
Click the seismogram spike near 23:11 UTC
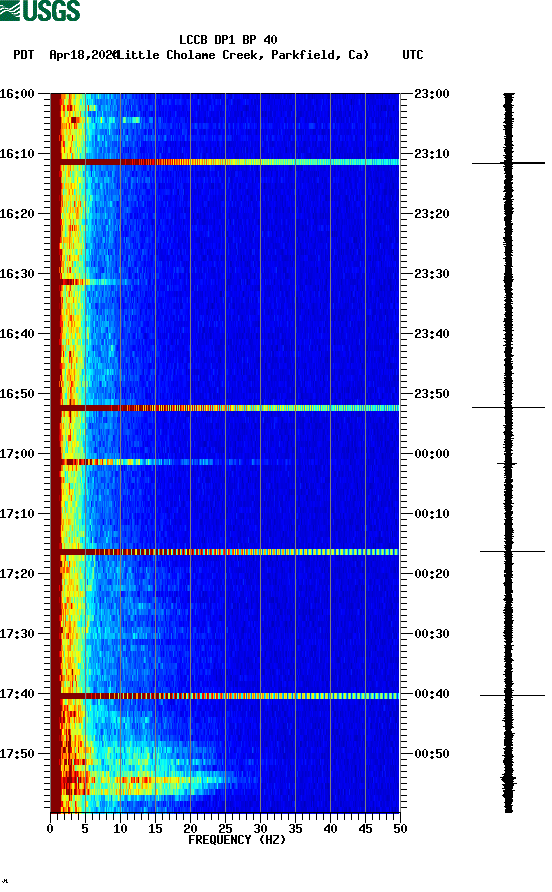point(508,163)
